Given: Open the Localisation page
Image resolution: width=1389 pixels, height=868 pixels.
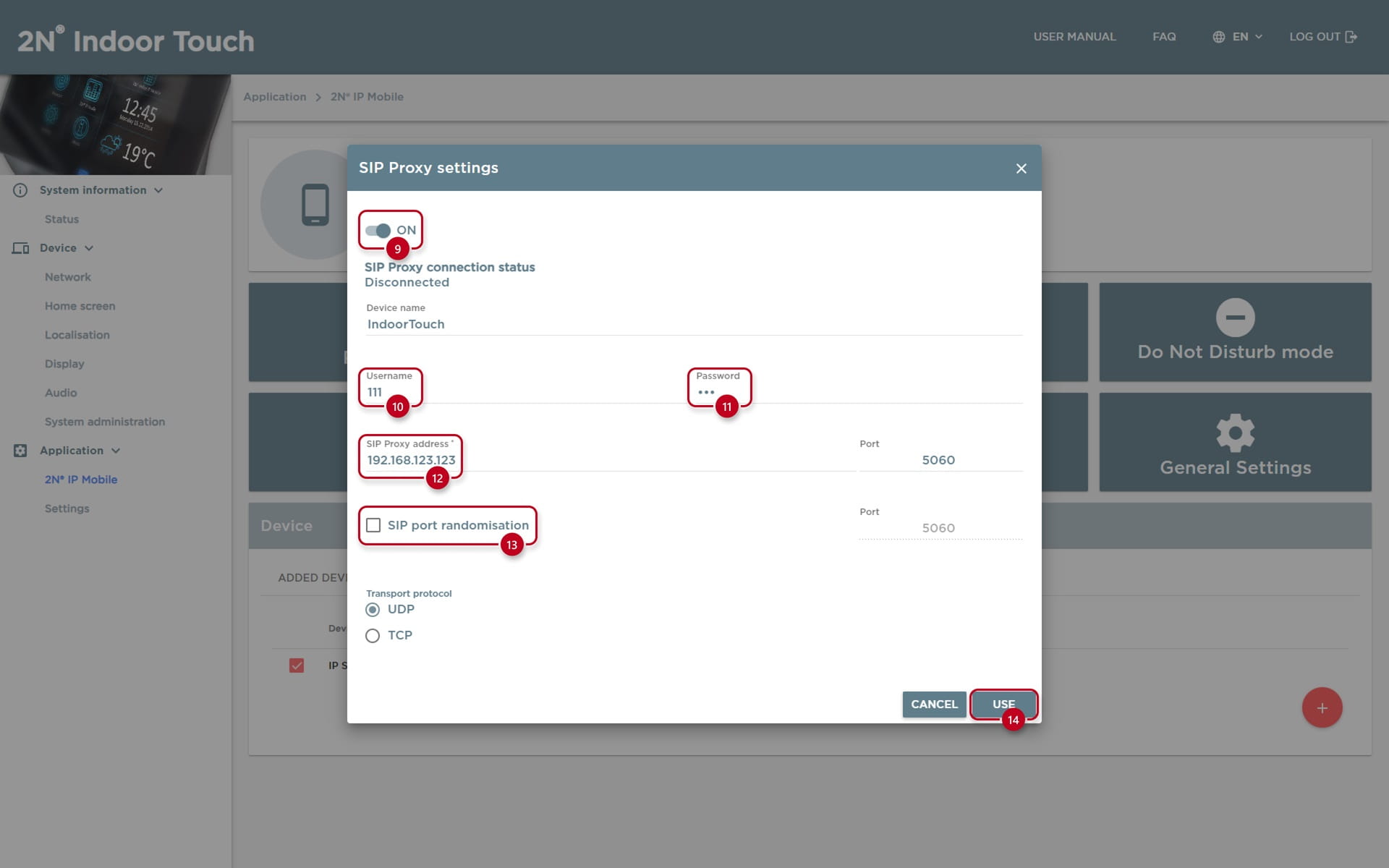Looking at the screenshot, I should point(77,335).
